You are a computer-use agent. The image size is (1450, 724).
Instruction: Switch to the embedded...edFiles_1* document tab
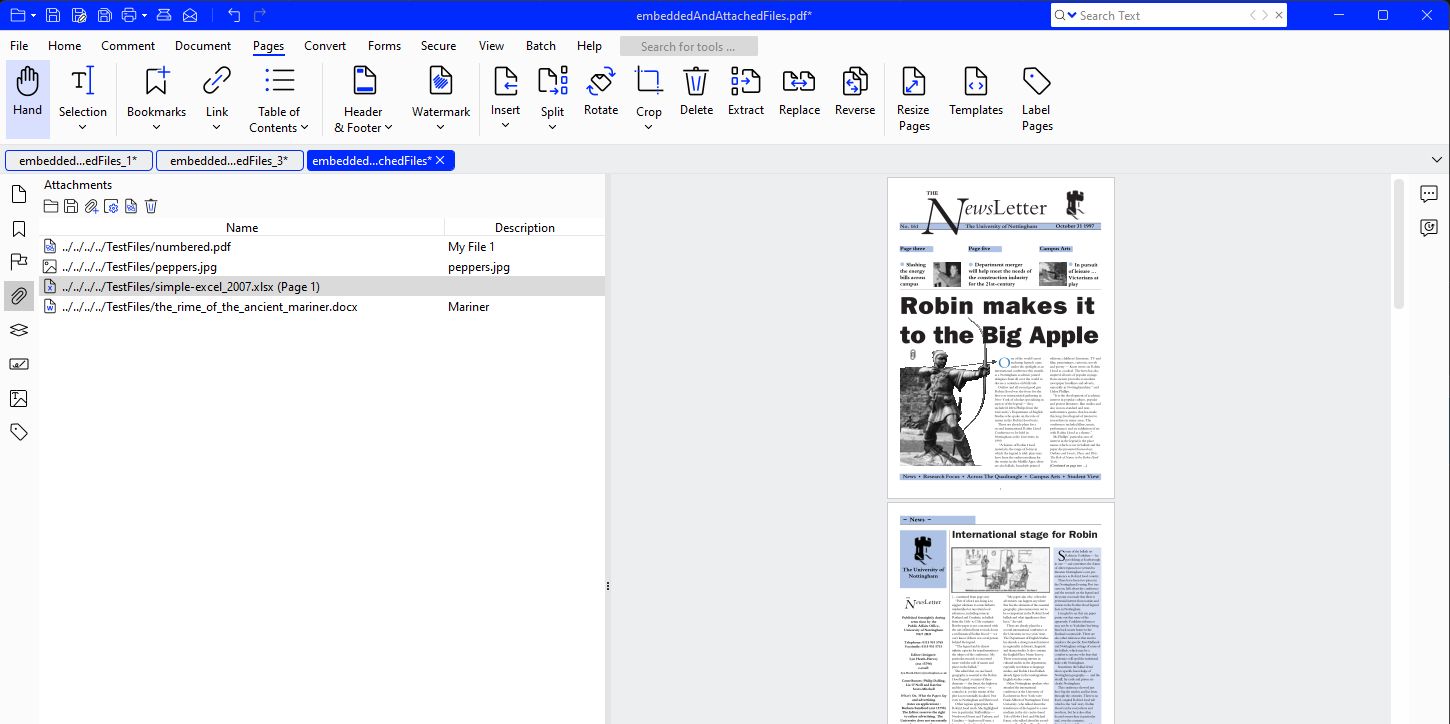click(79, 160)
